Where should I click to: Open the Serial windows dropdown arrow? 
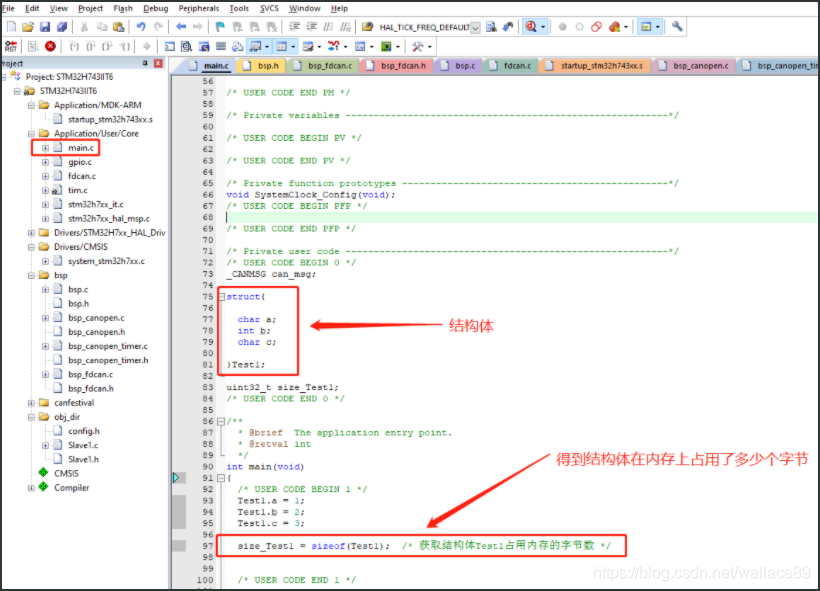click(x=320, y=47)
